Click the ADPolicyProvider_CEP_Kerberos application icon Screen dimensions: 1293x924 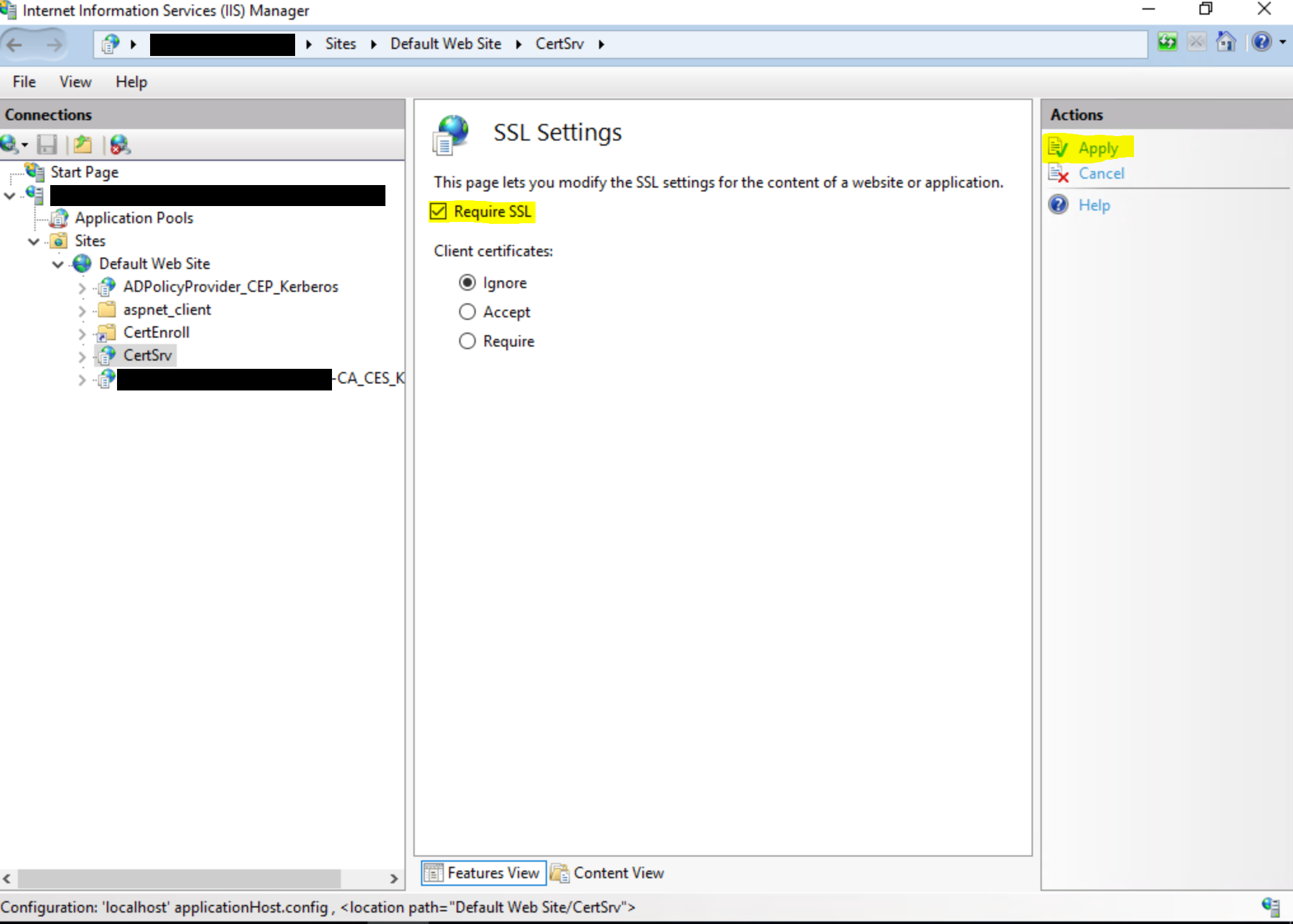(107, 287)
